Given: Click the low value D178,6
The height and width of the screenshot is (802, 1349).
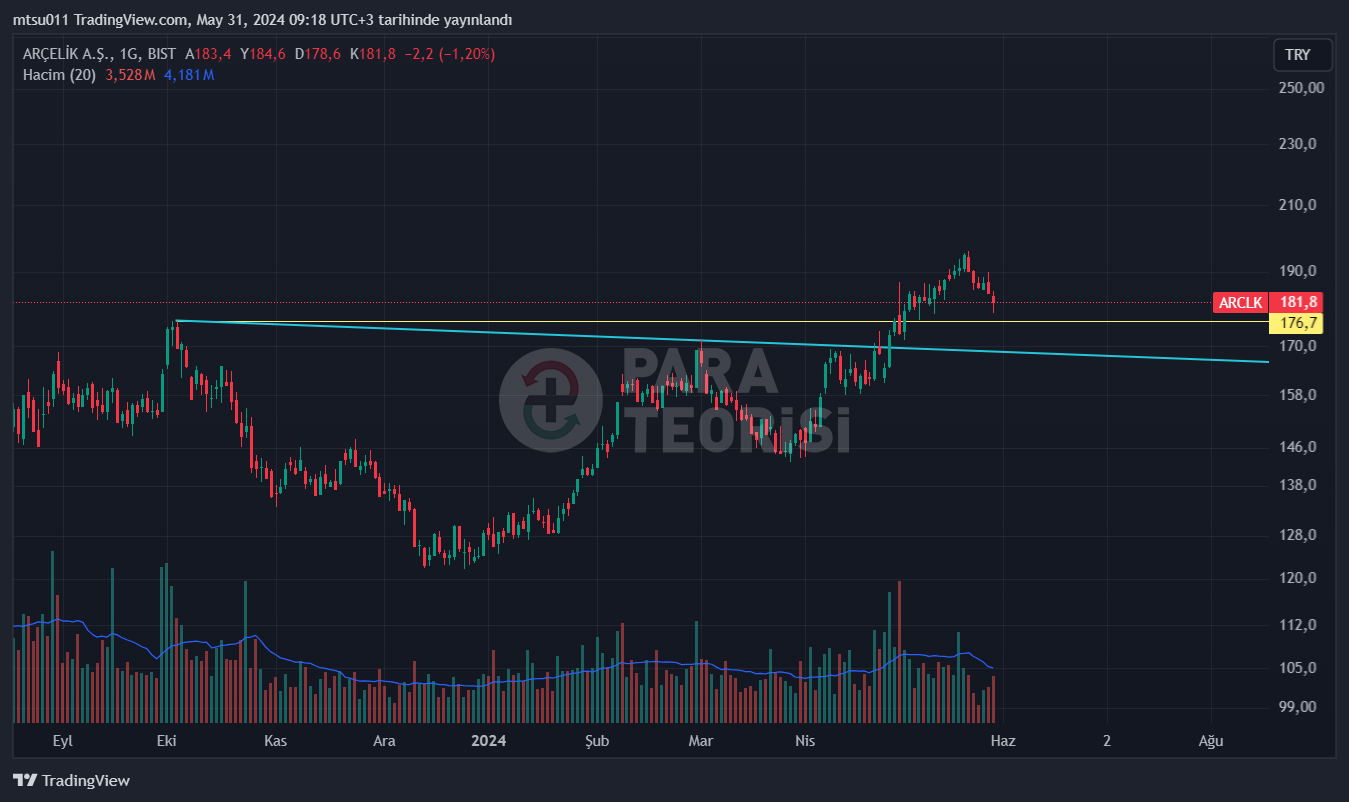Looking at the screenshot, I should [317, 54].
